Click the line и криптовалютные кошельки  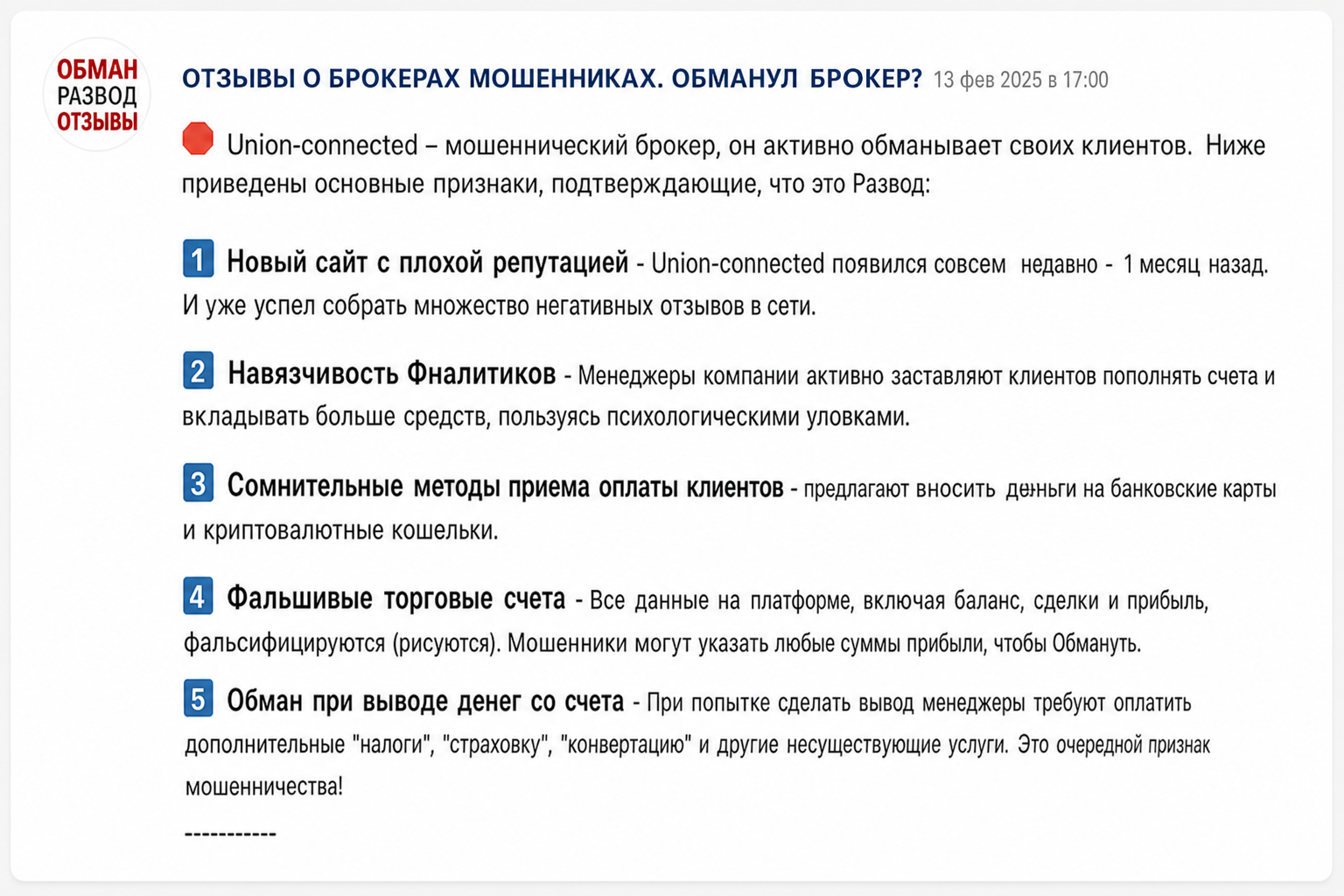pyautogui.click(x=340, y=530)
